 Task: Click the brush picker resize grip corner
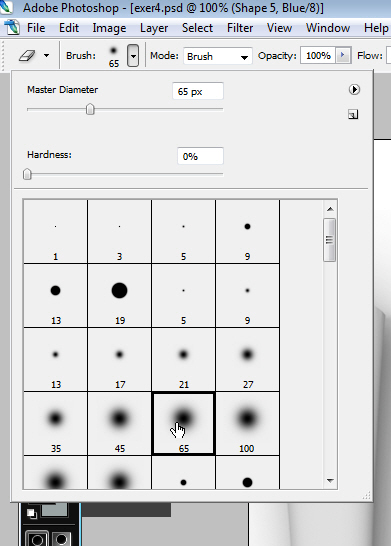pyautogui.click(x=367, y=496)
